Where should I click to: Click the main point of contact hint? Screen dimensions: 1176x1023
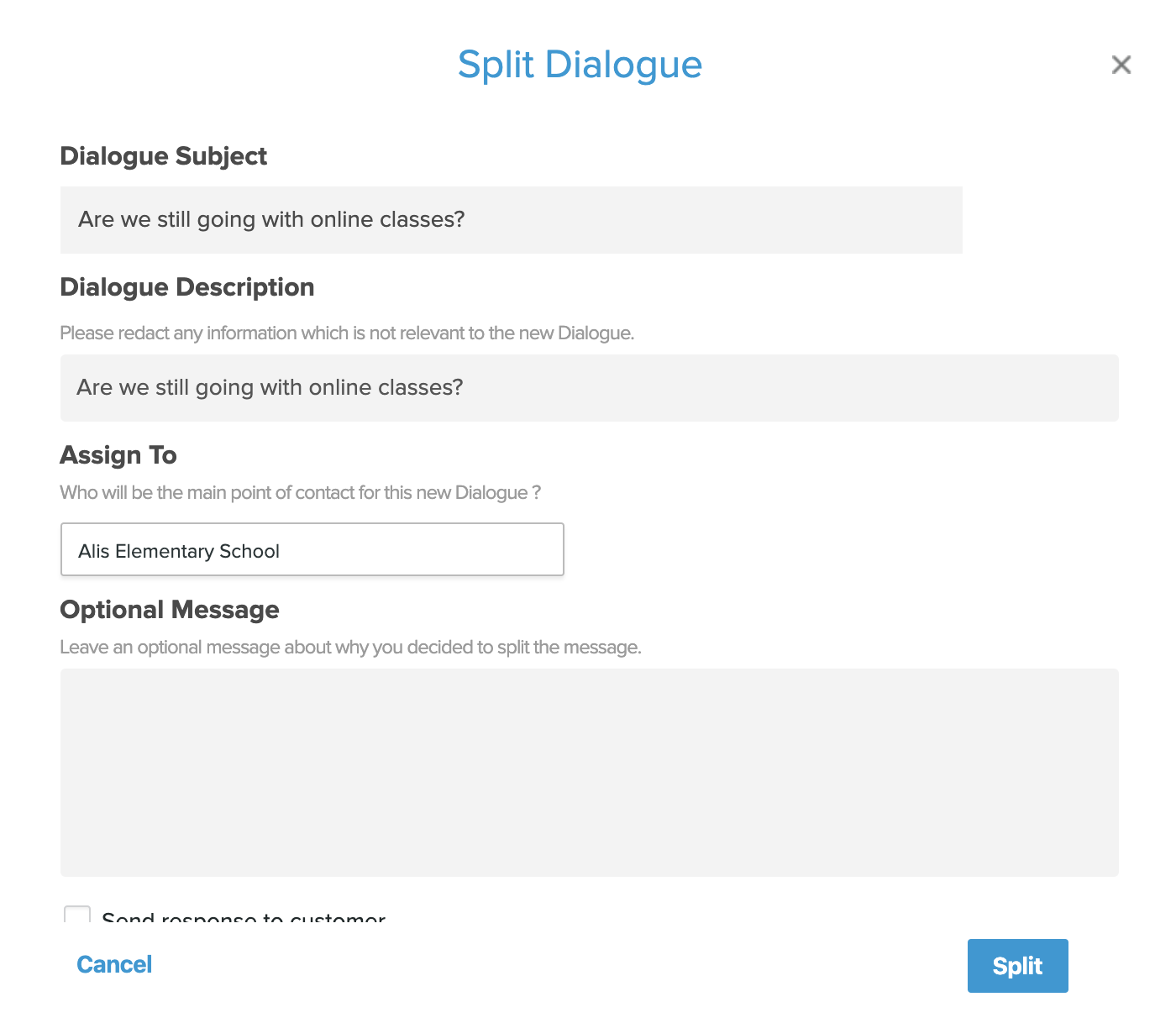(x=299, y=493)
